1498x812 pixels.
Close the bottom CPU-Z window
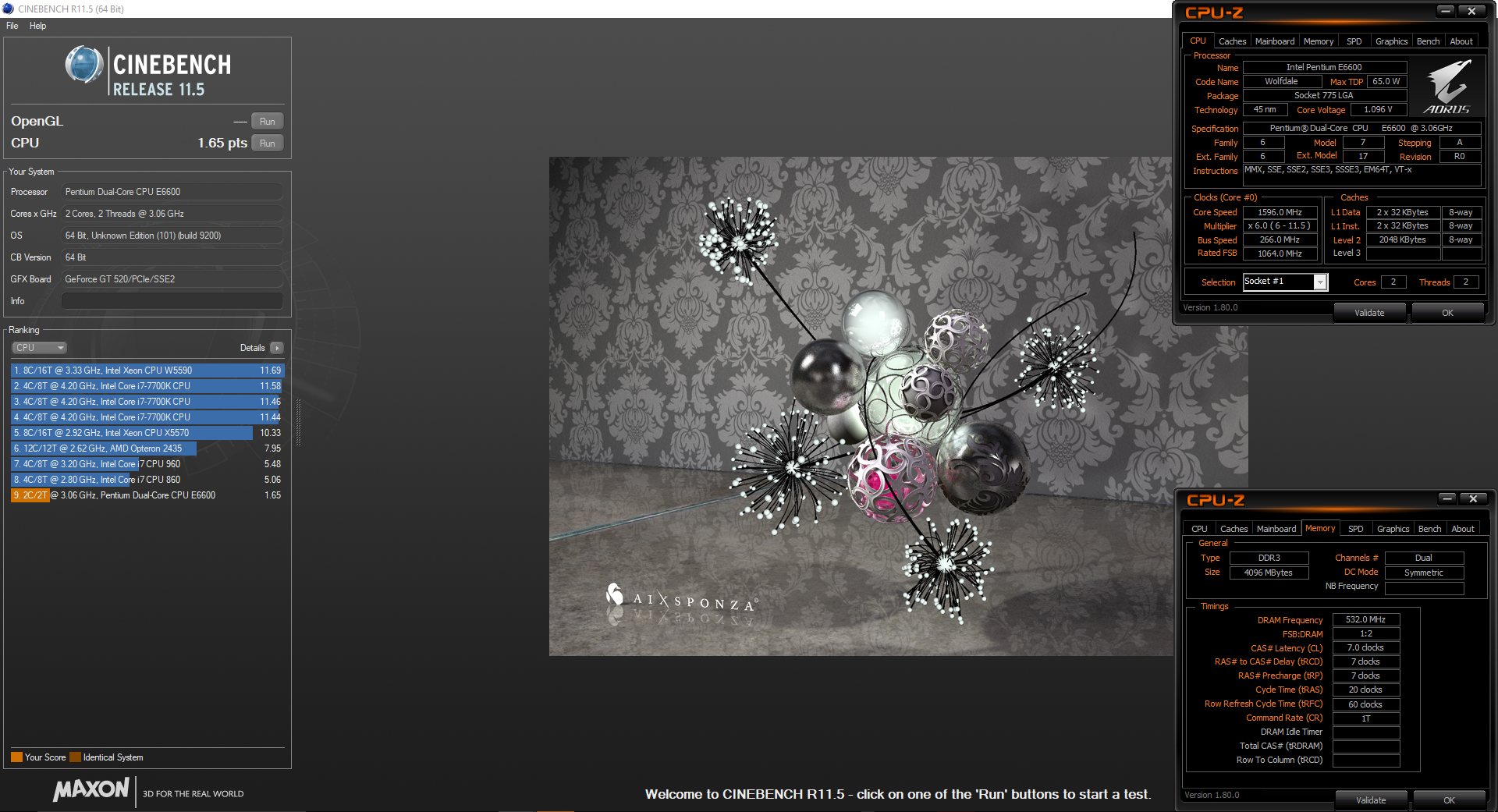pyautogui.click(x=1473, y=498)
